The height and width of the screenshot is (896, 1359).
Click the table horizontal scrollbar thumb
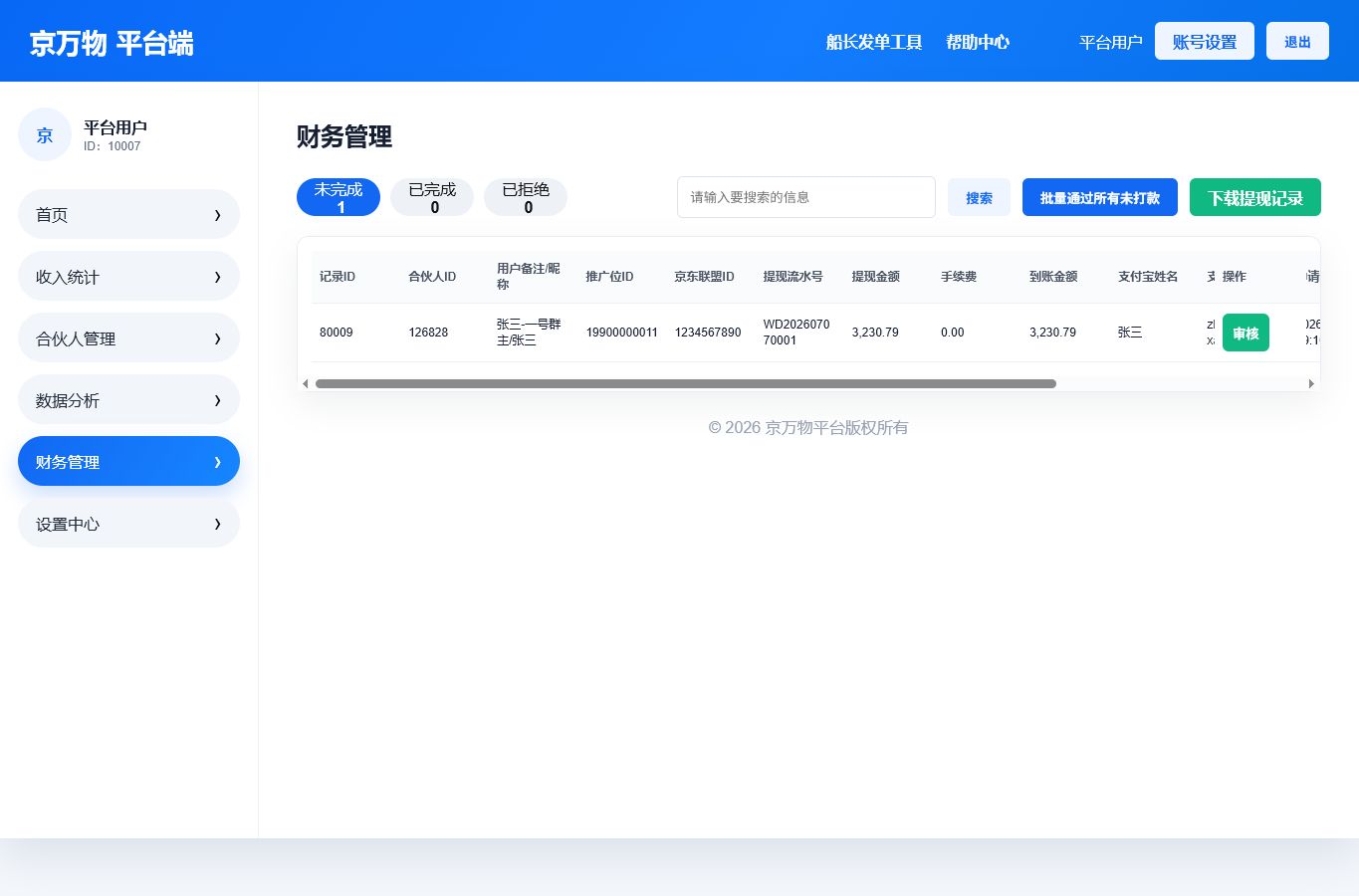point(686,383)
